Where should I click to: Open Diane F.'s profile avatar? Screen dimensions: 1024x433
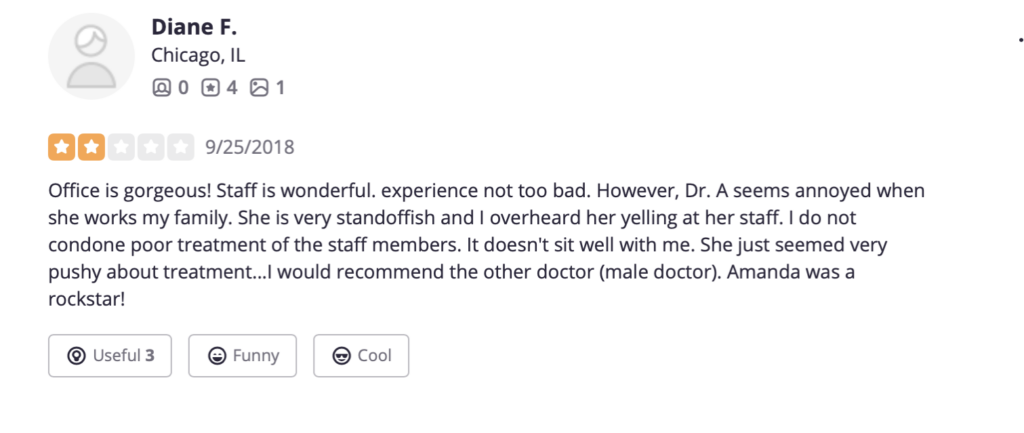(x=91, y=56)
